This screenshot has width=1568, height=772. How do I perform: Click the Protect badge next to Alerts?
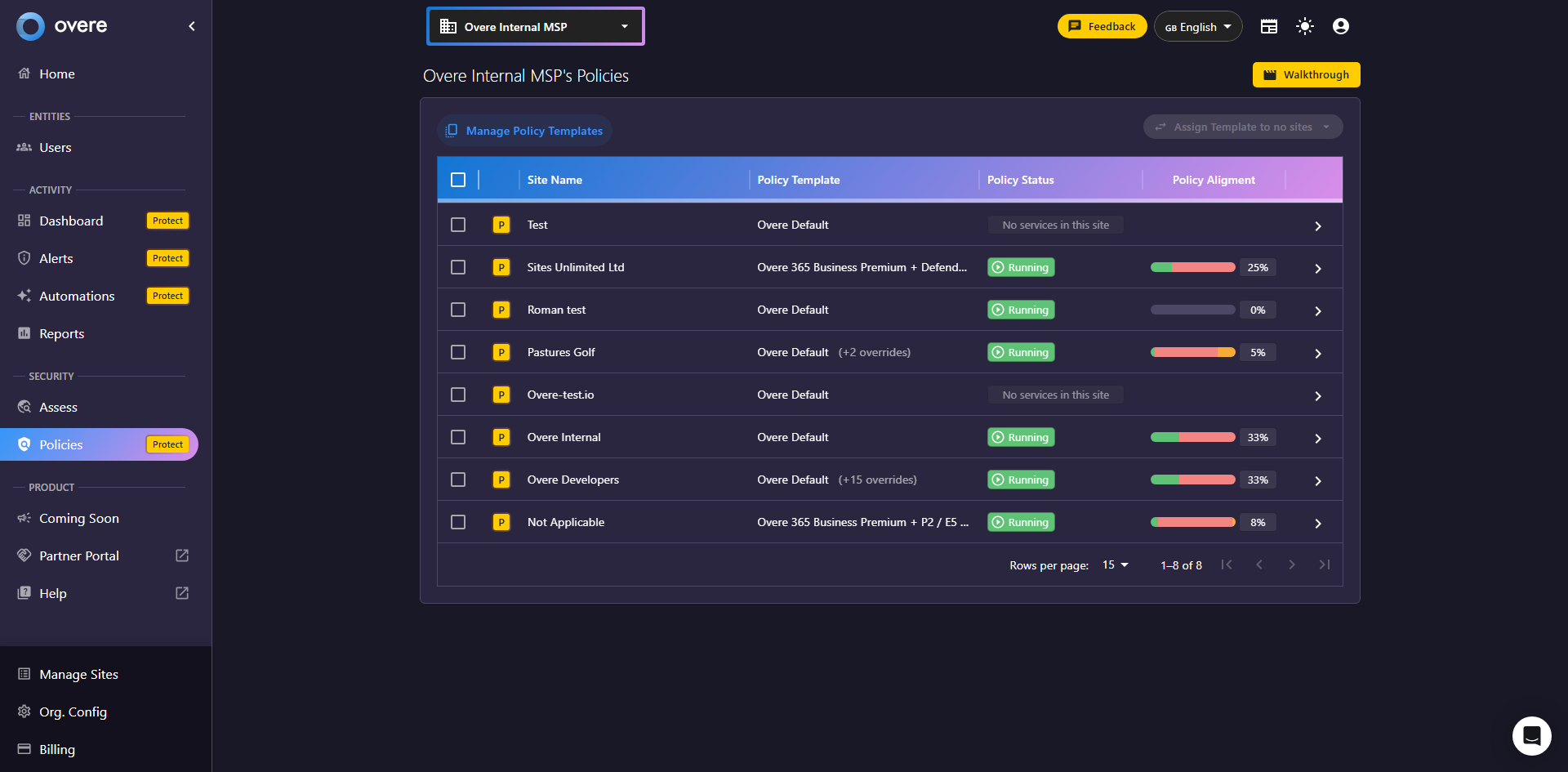[x=167, y=258]
